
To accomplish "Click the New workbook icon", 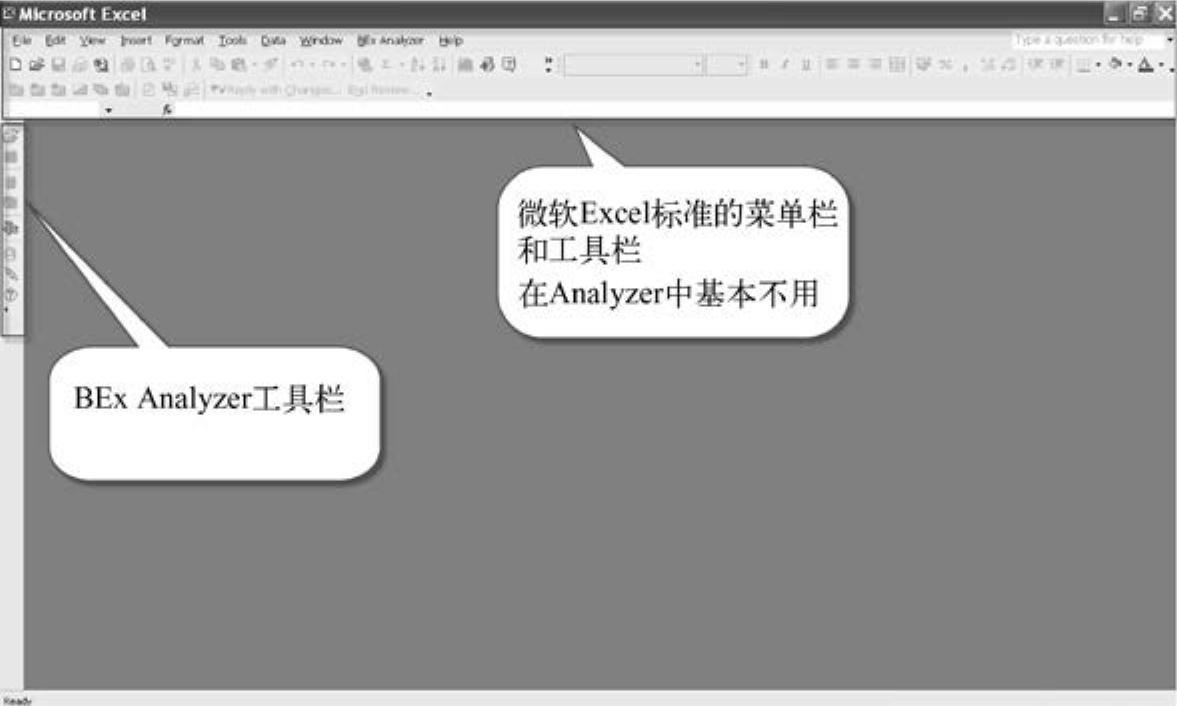I will coord(15,65).
